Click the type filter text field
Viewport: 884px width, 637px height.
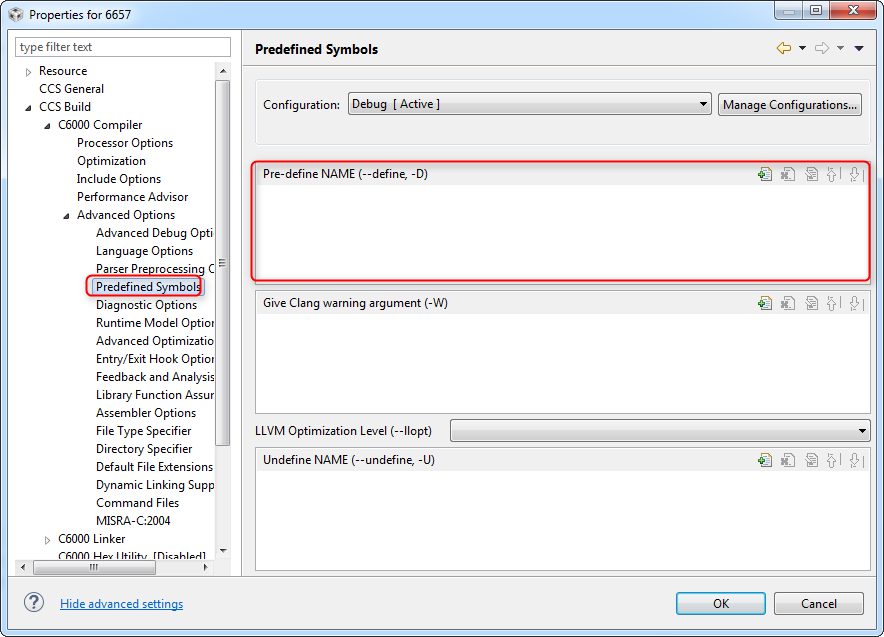click(x=122, y=46)
